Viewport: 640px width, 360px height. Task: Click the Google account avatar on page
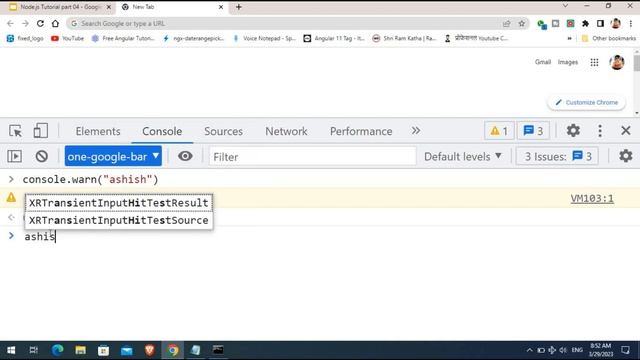pyautogui.click(x=617, y=62)
